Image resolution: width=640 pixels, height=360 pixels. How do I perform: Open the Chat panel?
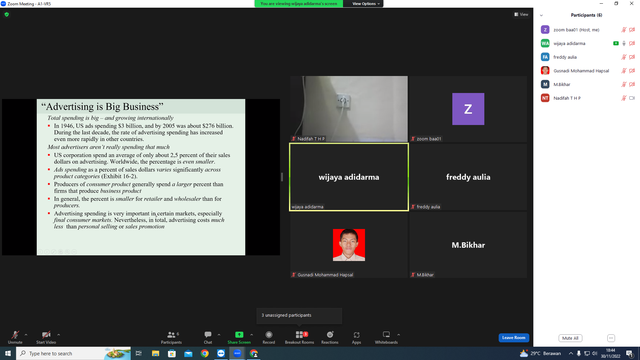[x=208, y=337]
